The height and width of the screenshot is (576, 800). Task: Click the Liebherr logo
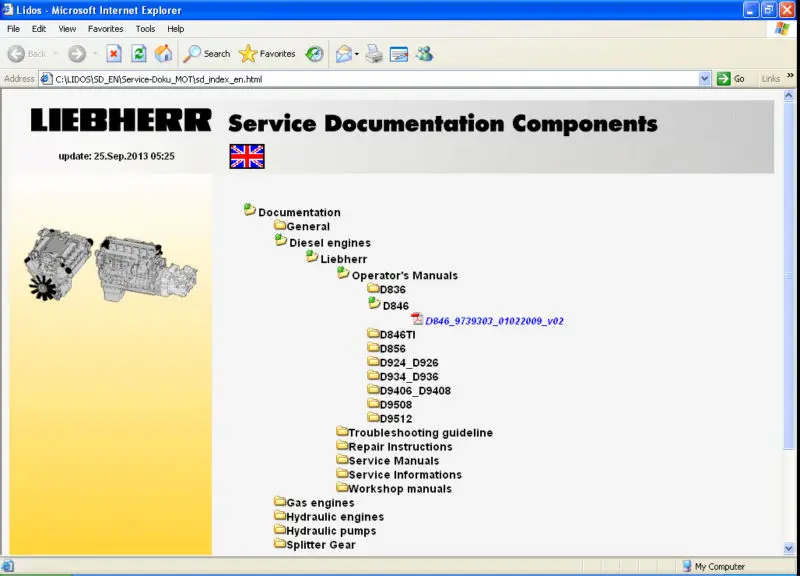tap(121, 120)
